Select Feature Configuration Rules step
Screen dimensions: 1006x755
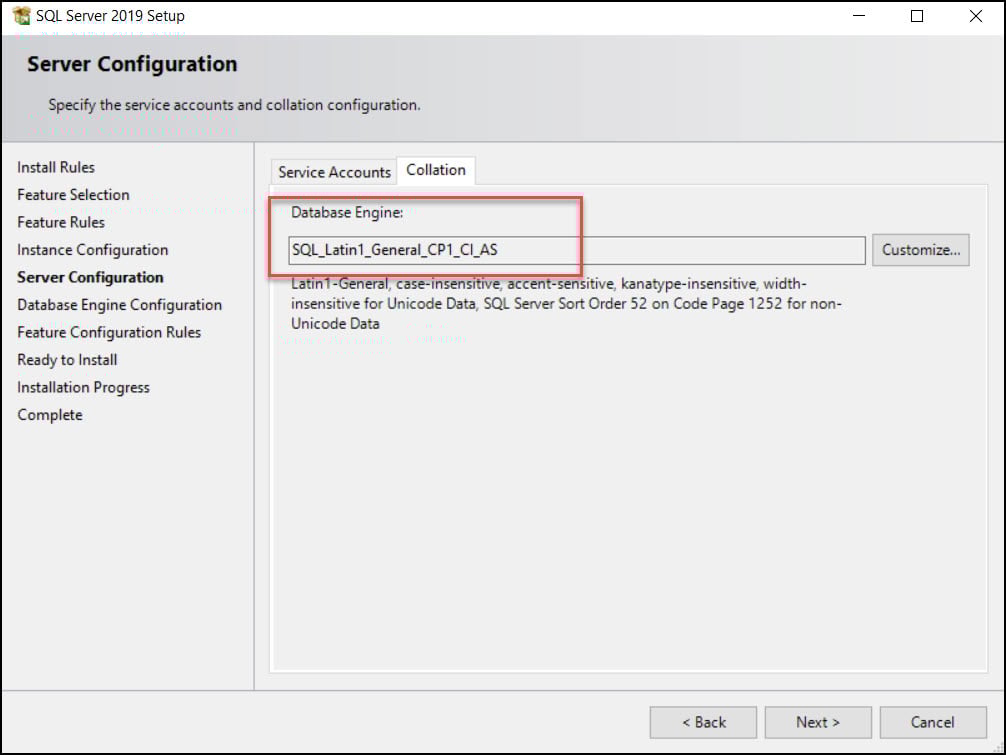tap(109, 333)
